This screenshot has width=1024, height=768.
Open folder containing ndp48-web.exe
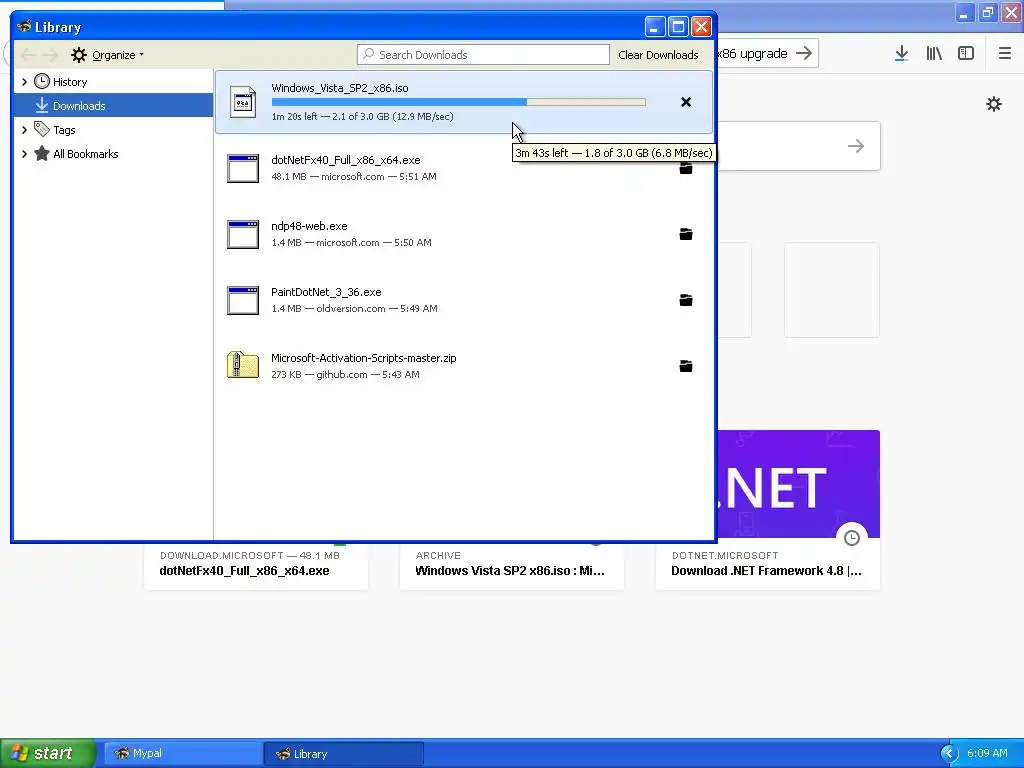tap(686, 234)
